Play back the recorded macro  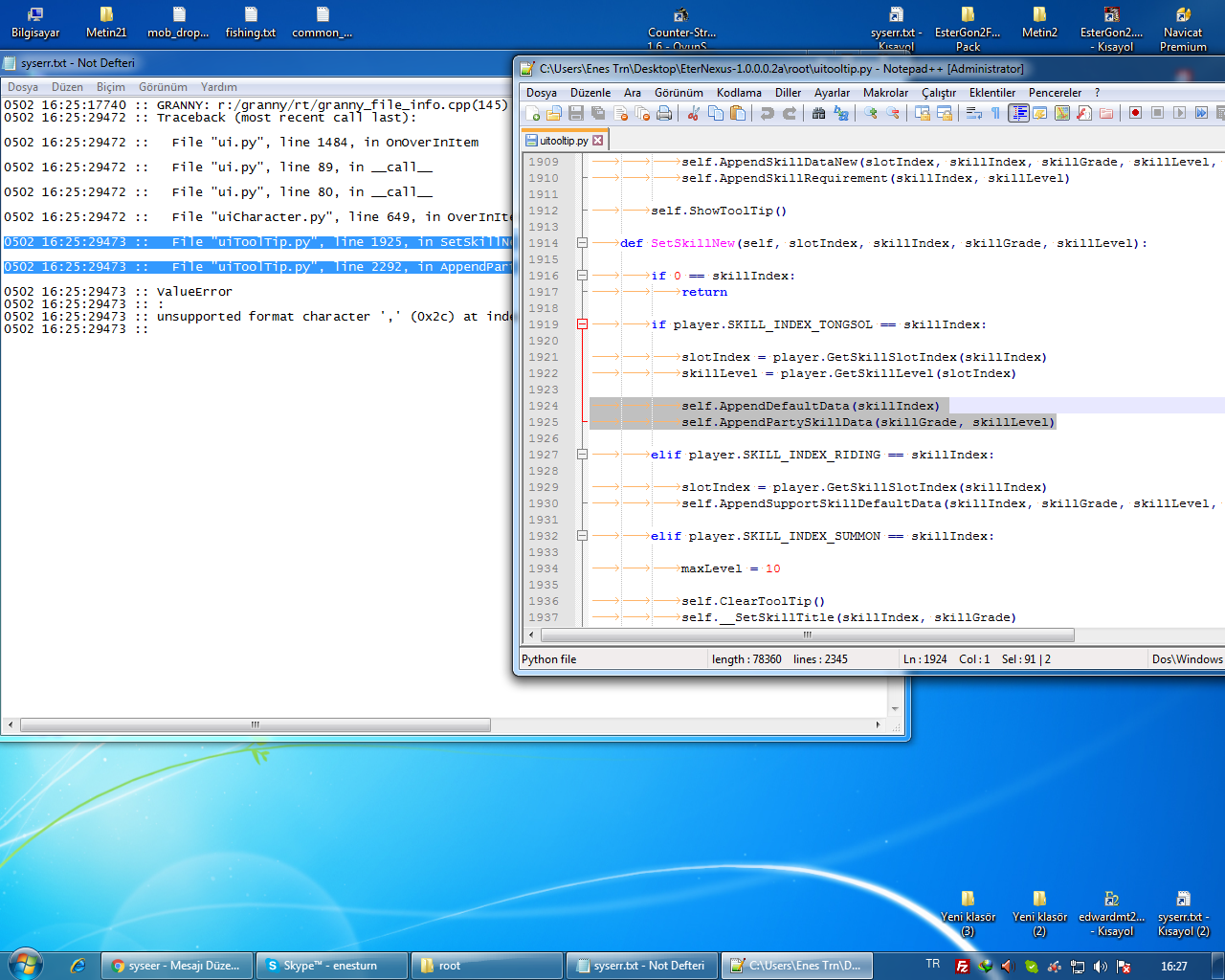(x=1179, y=113)
